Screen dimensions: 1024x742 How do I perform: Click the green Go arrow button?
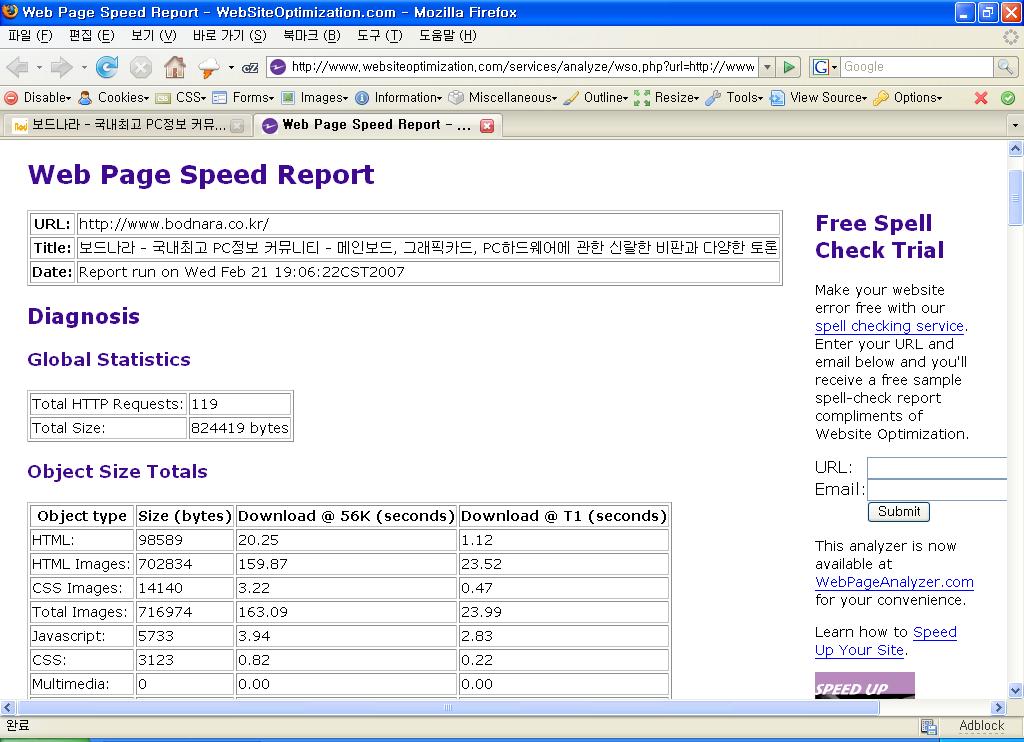[789, 67]
